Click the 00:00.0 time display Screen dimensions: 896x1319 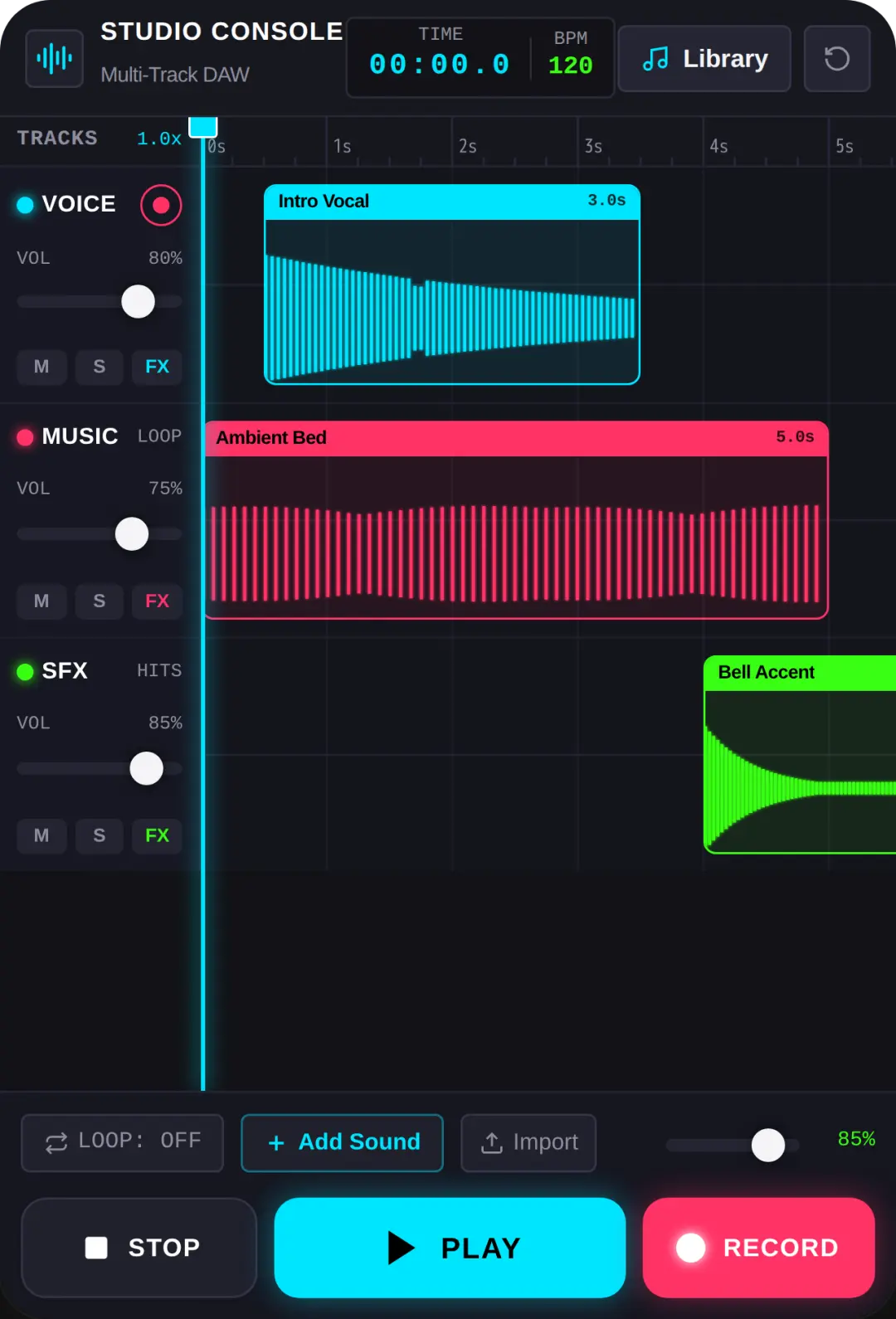pyautogui.click(x=440, y=65)
